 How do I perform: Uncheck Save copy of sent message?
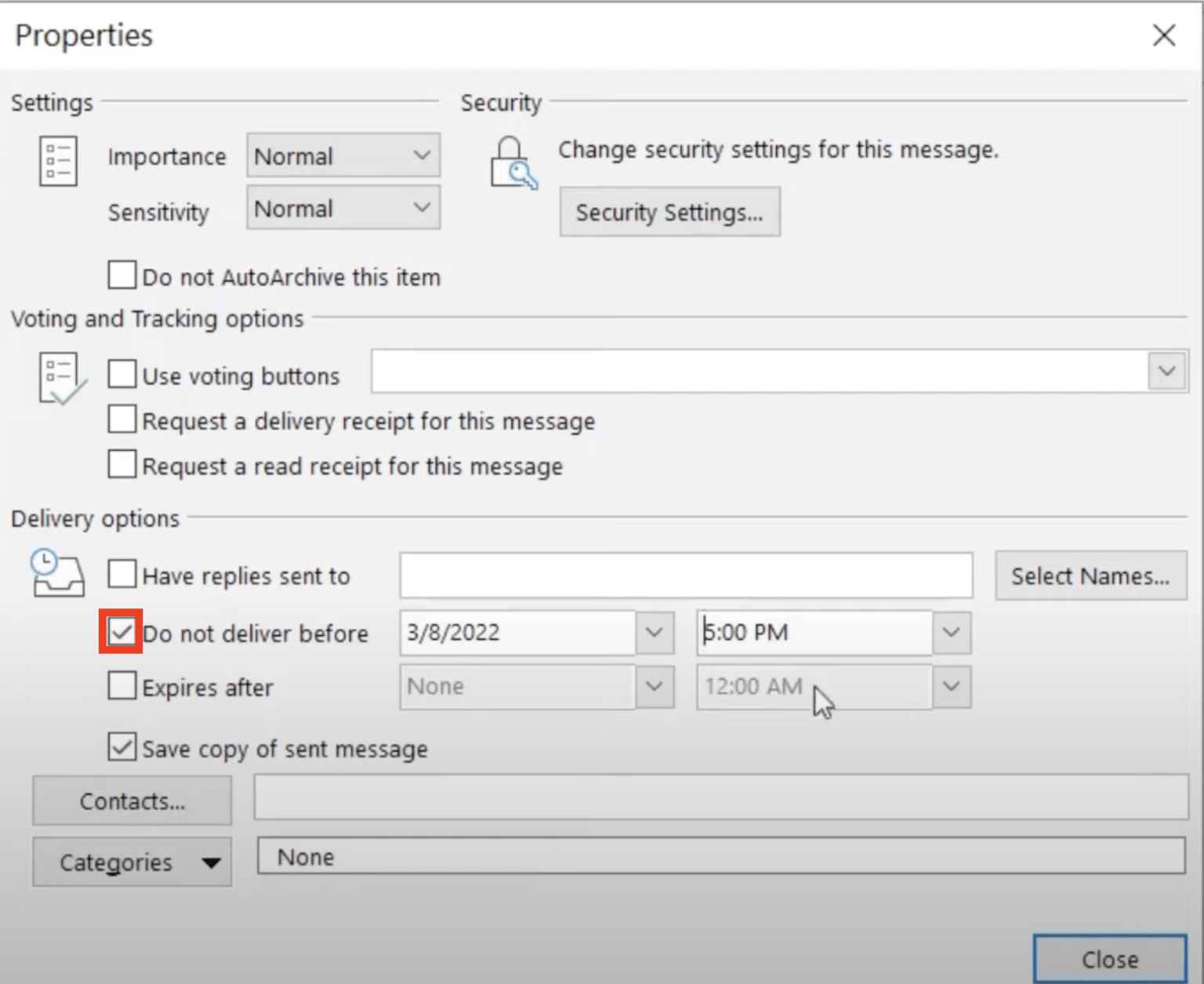coord(121,747)
